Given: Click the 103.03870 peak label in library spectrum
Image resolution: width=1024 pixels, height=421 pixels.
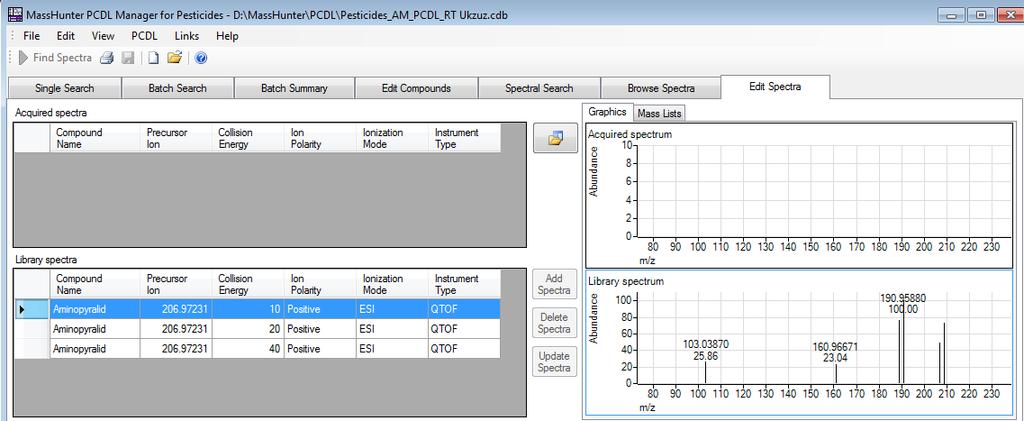Looking at the screenshot, I should (705, 347).
